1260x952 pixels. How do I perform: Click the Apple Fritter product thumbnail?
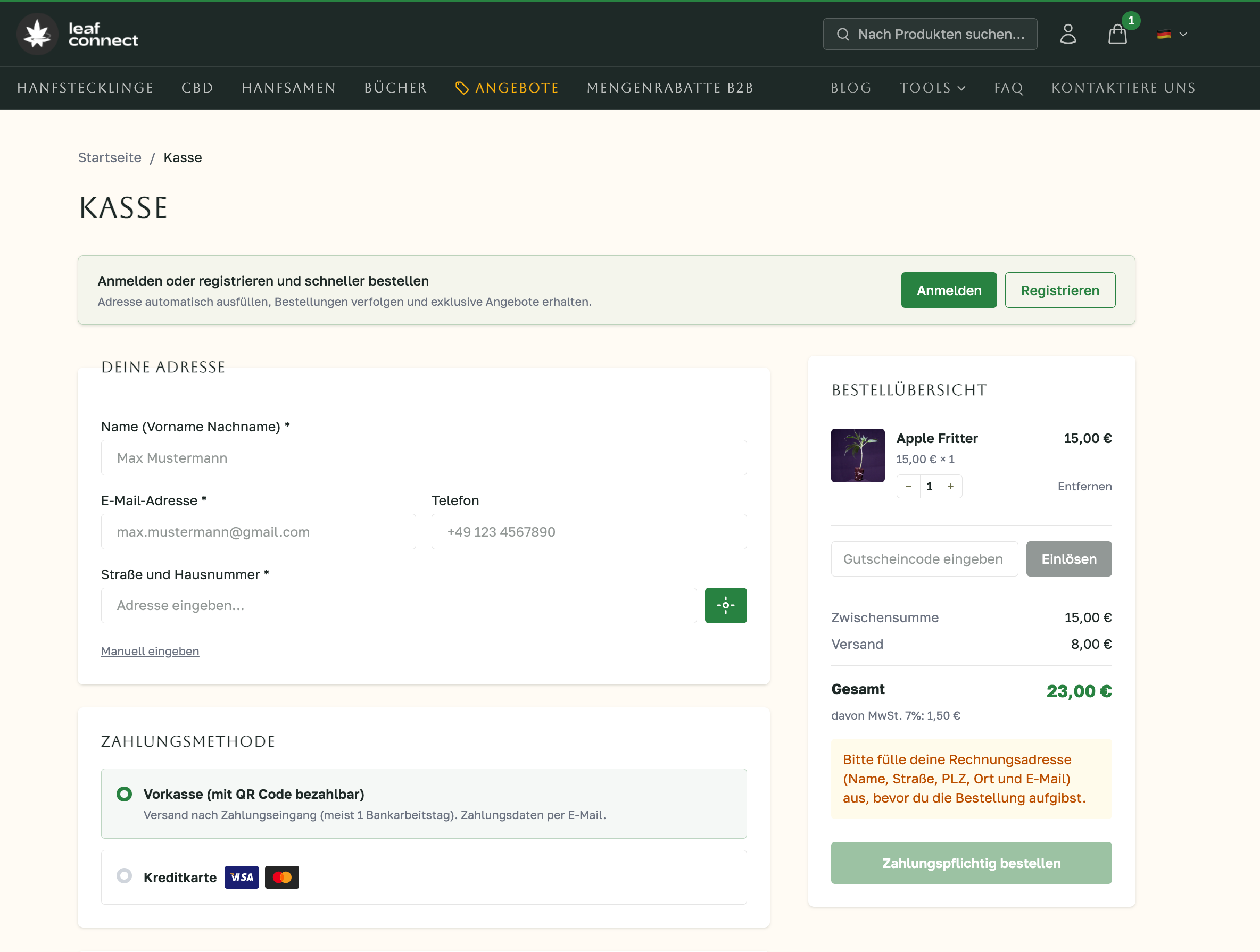(857, 455)
